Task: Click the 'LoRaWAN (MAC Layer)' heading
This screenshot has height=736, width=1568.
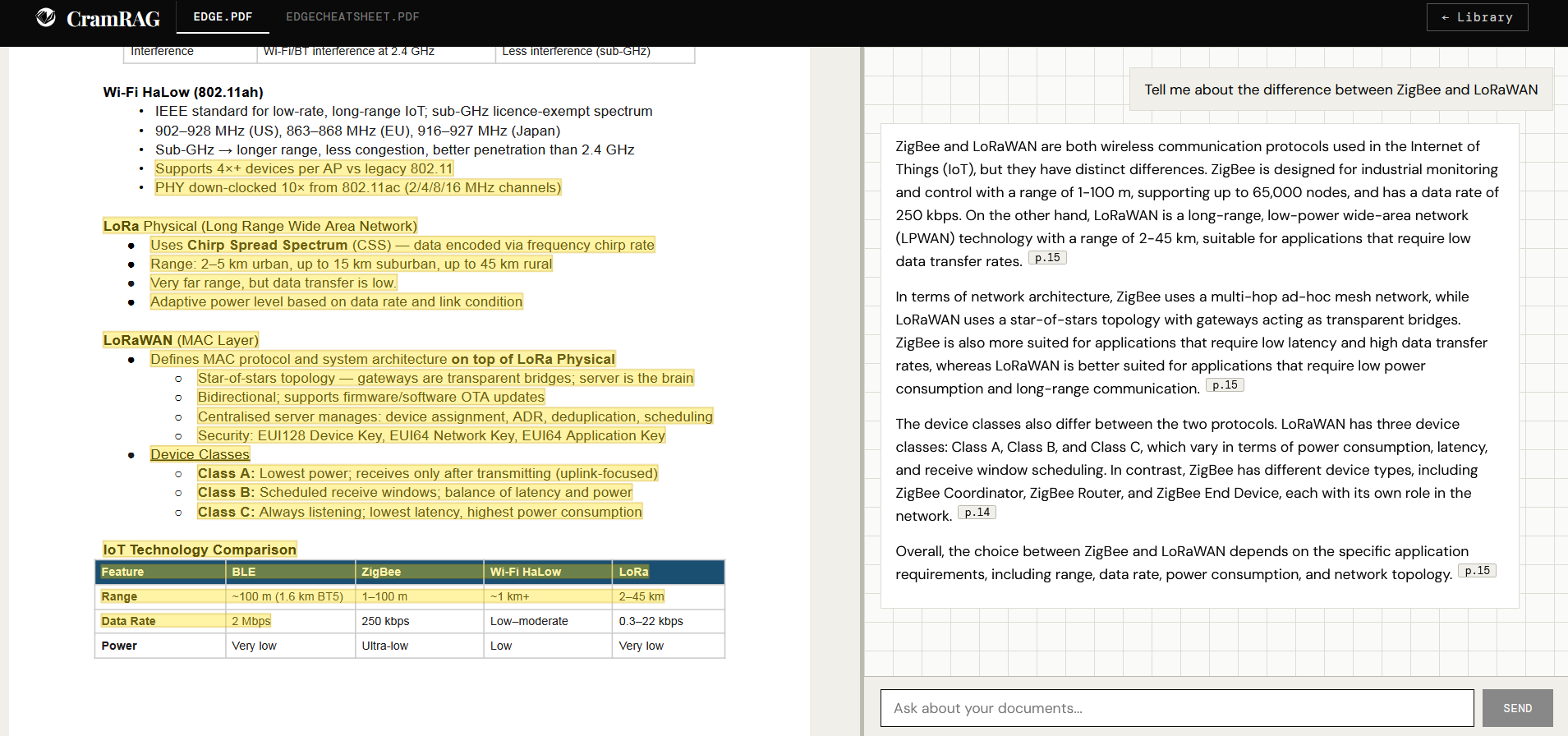Action: 181,340
